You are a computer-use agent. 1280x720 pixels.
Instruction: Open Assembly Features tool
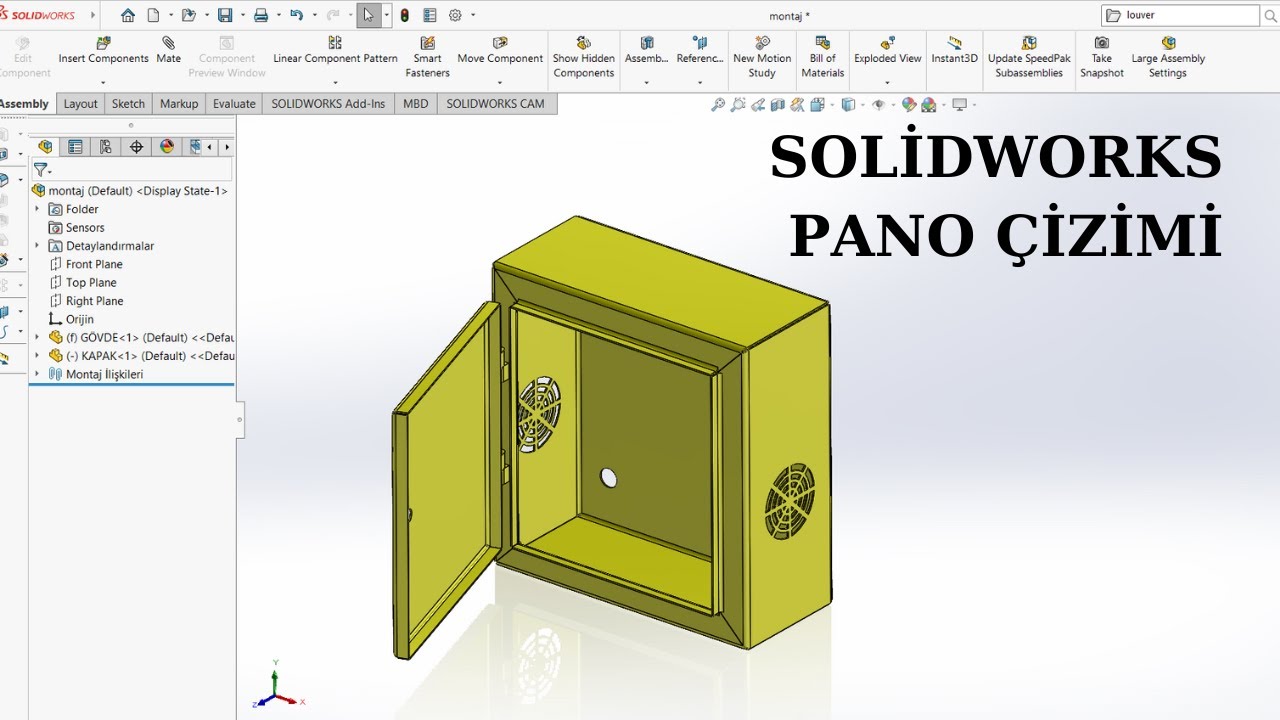647,51
